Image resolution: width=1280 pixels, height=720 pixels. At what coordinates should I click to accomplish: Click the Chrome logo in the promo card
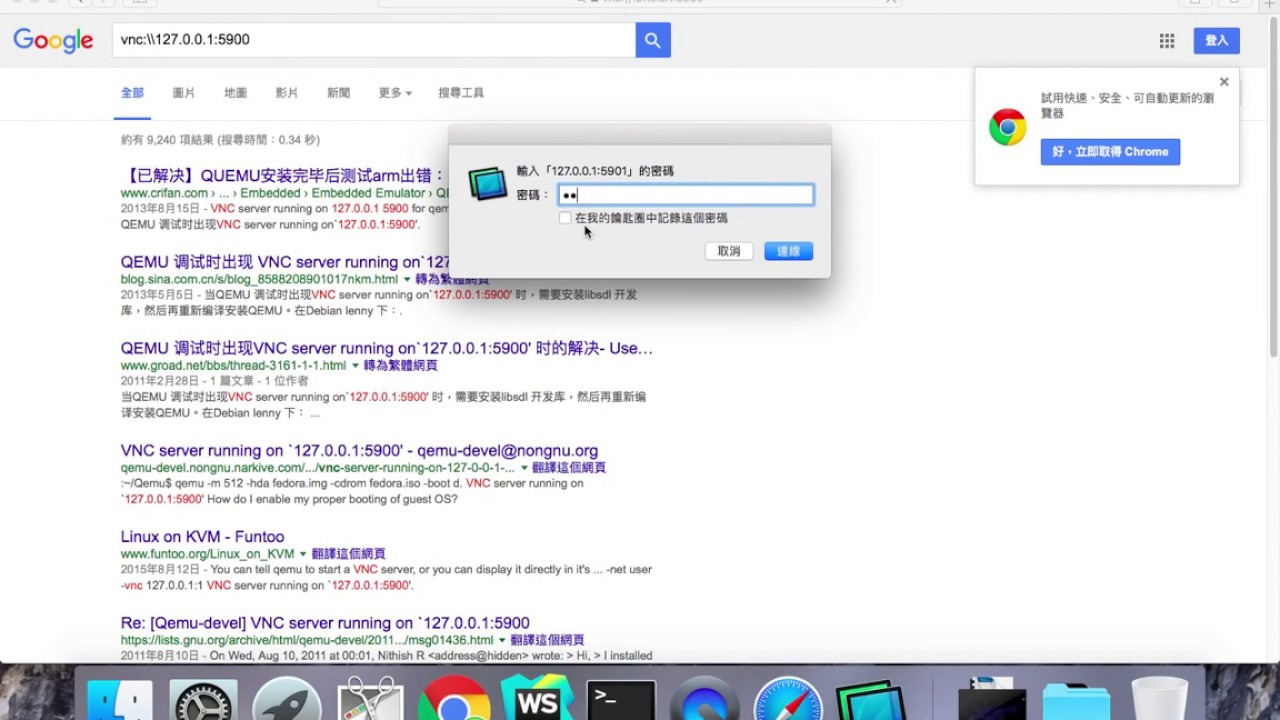[x=1007, y=127]
